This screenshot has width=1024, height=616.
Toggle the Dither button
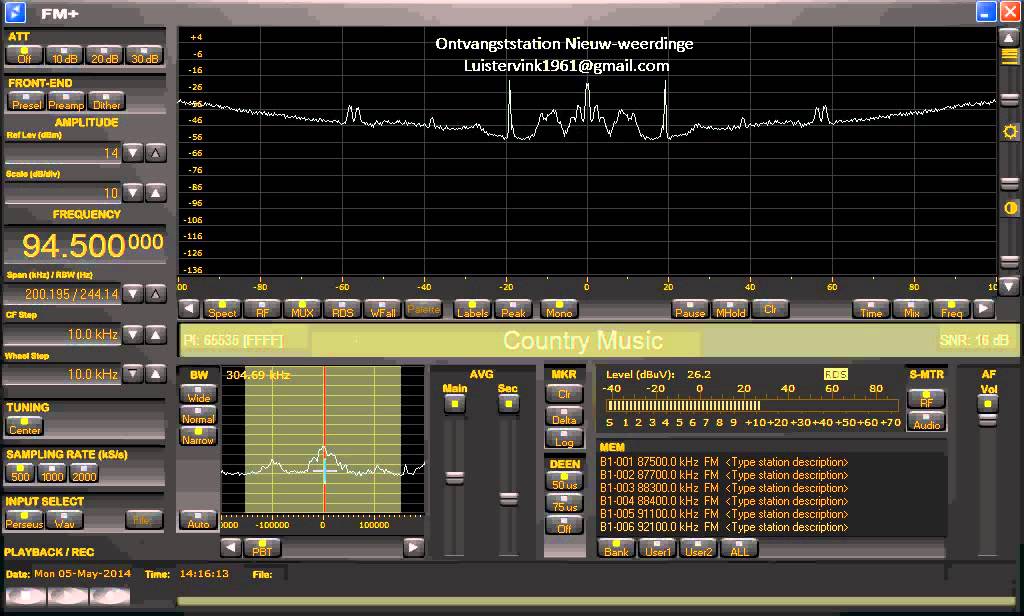coord(106,102)
